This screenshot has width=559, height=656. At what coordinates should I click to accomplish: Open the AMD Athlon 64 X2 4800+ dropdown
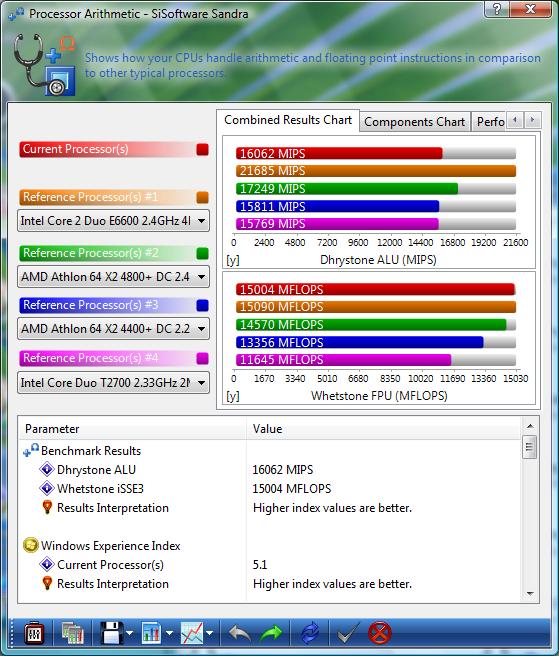tap(113, 277)
